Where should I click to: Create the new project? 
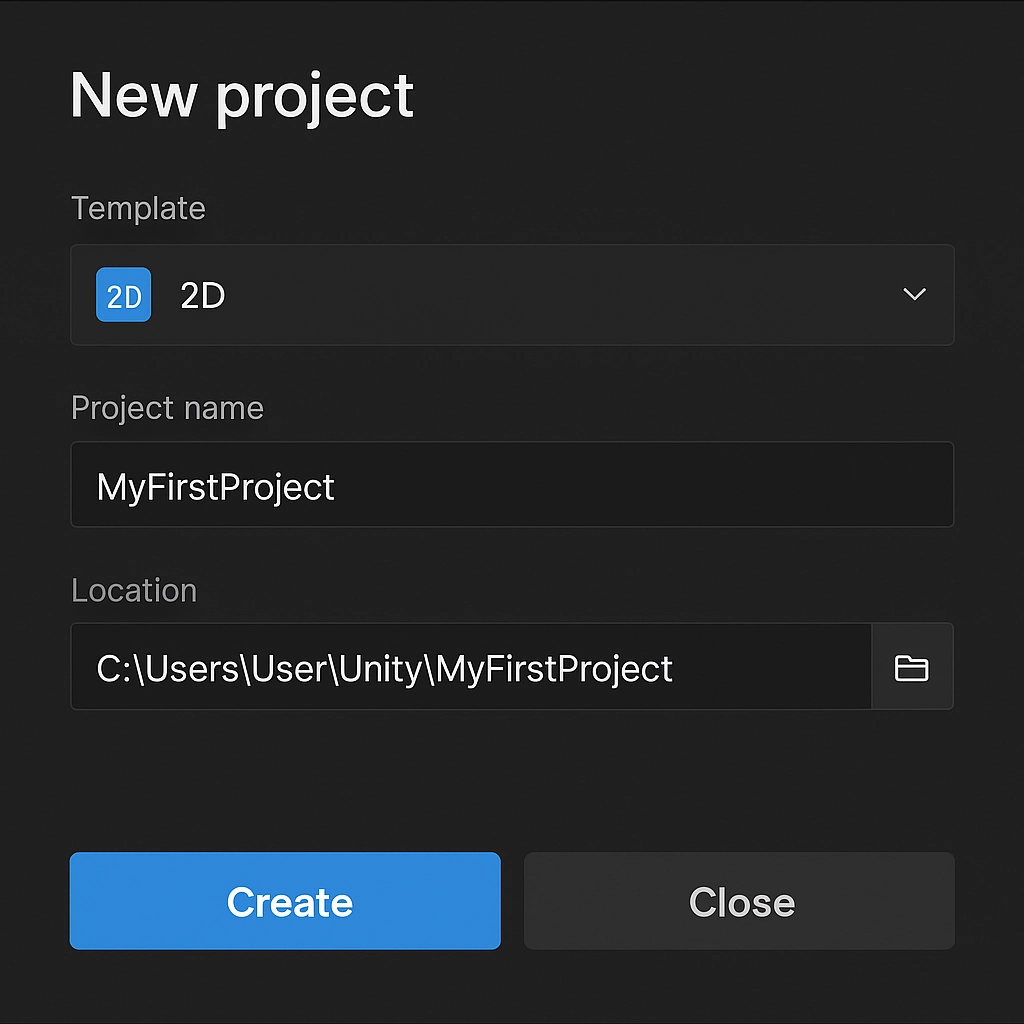click(285, 901)
